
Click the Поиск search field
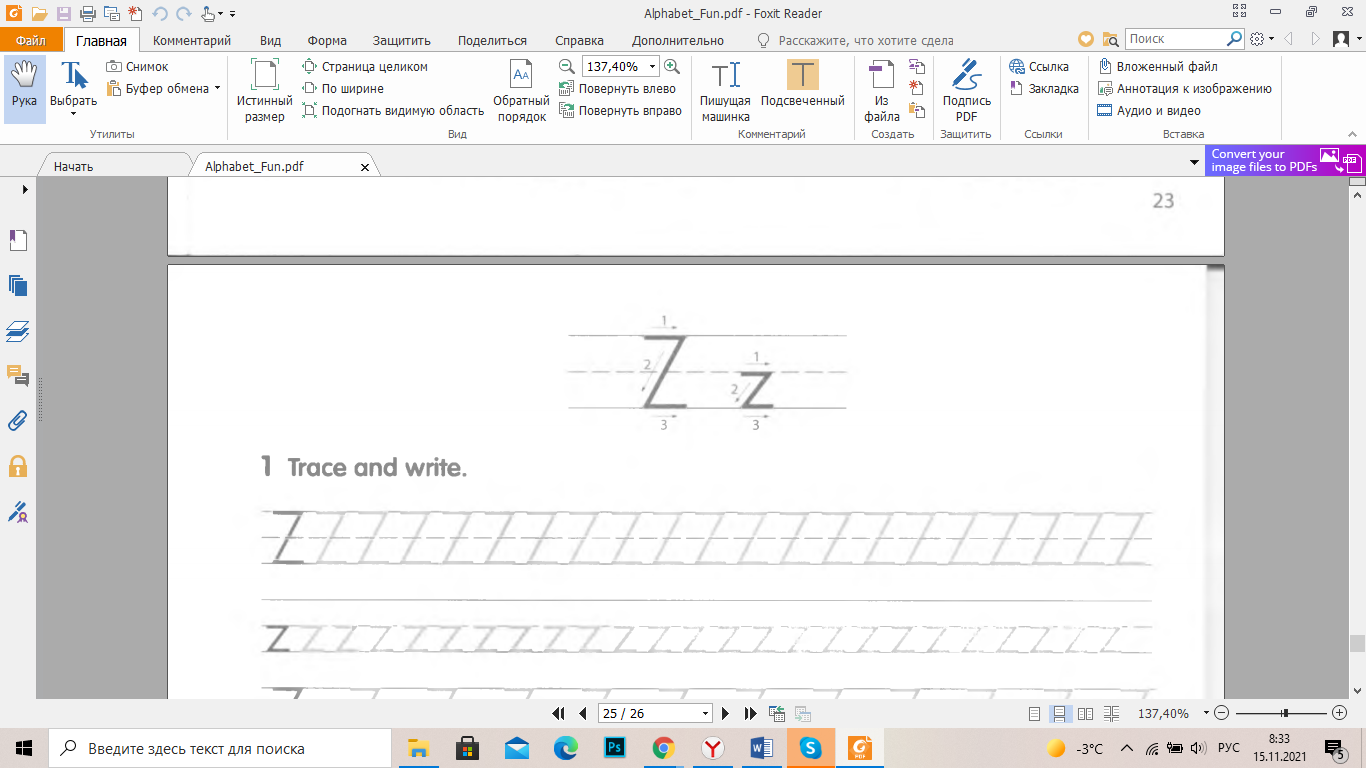[x=1175, y=39]
